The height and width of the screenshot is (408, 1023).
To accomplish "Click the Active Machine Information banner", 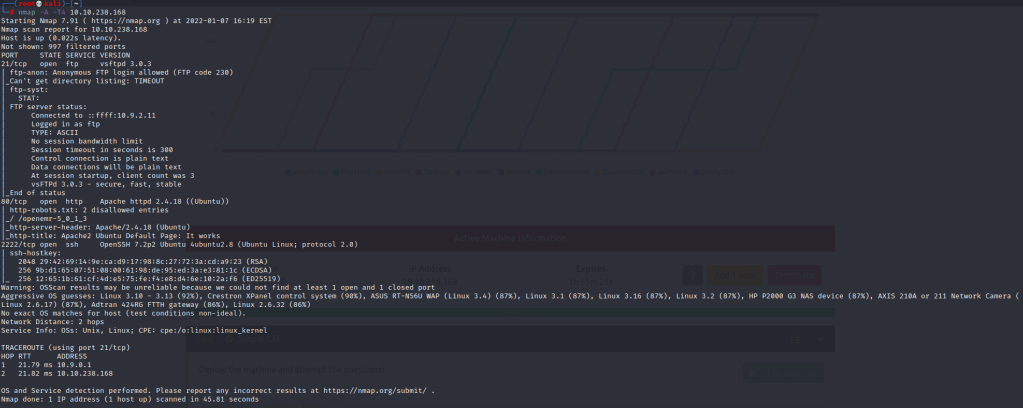I will [511, 237].
